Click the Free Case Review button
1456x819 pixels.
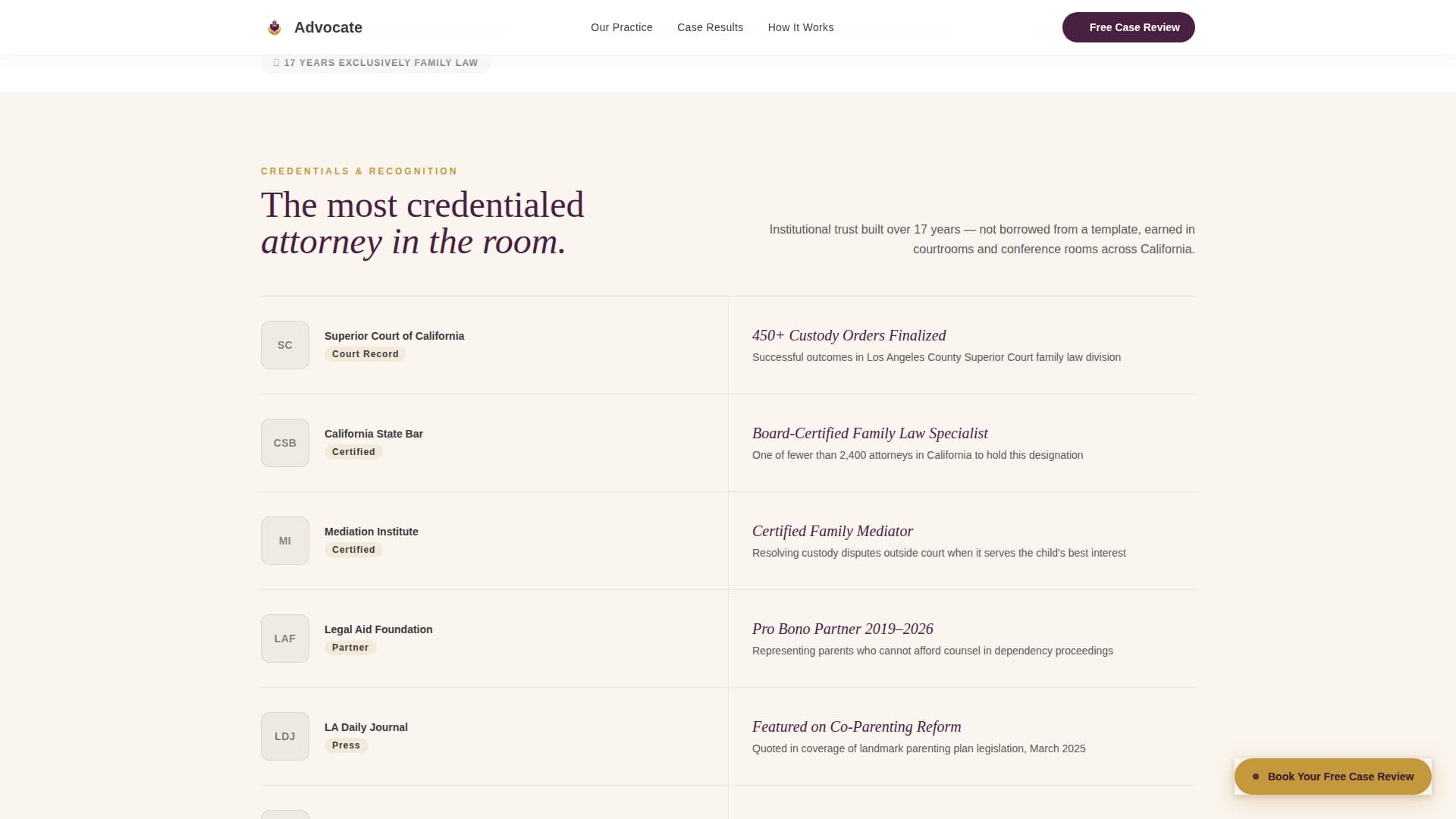click(1128, 27)
